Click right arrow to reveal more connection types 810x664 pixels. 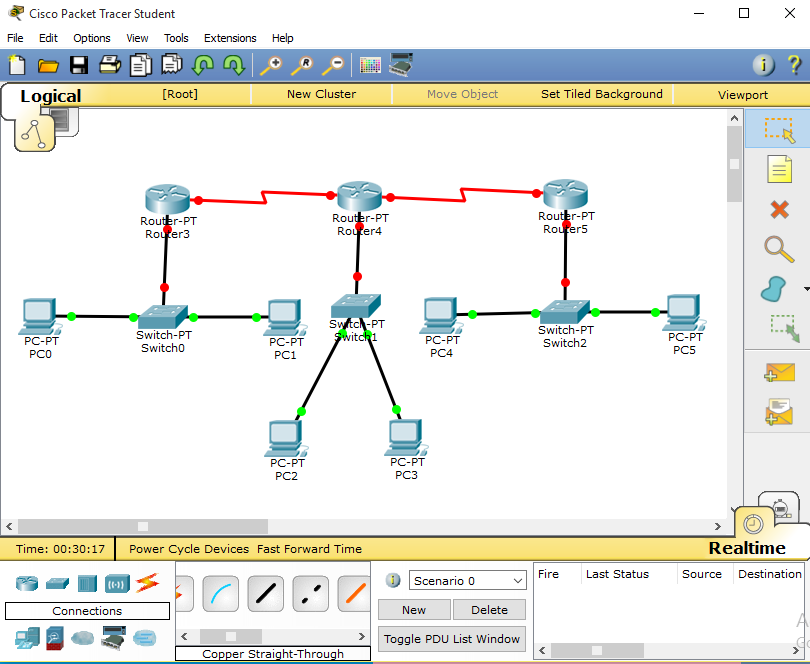point(362,637)
